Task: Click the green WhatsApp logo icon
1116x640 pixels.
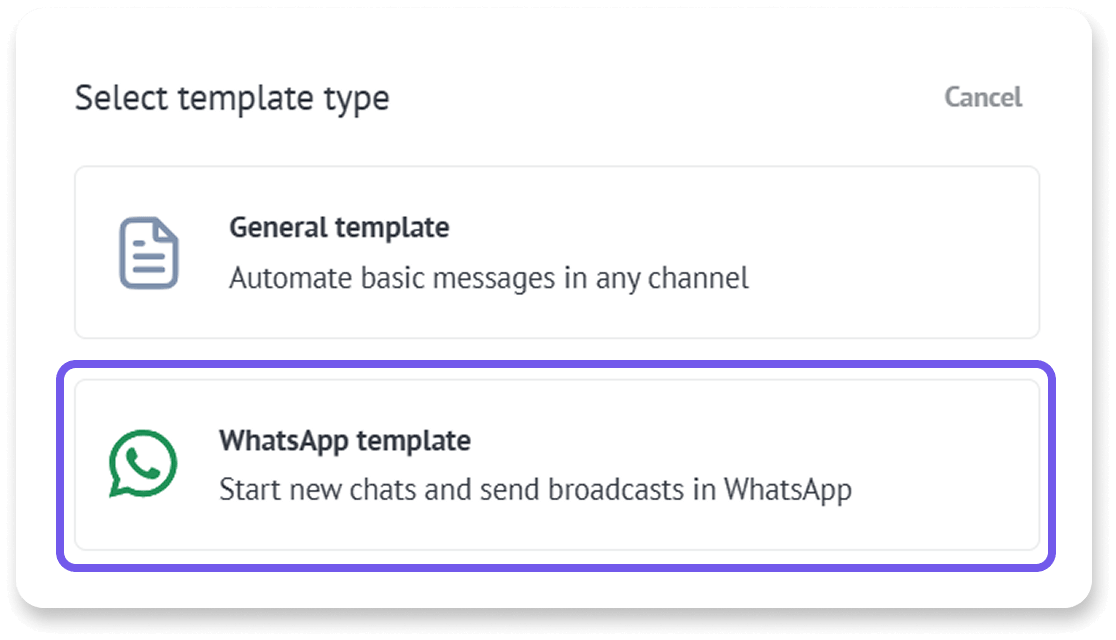Action: 142,463
